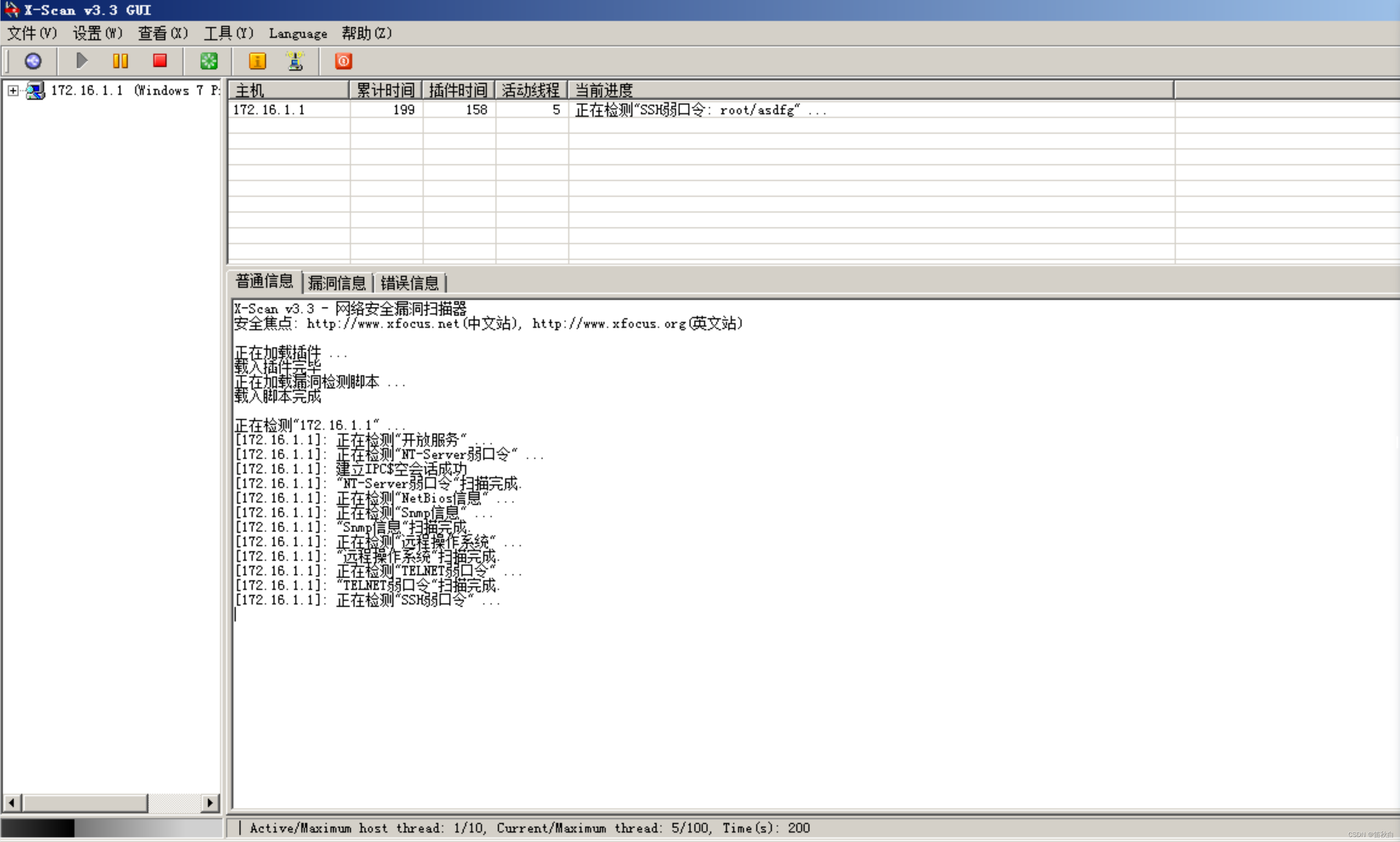This screenshot has width=1400, height=842.
Task: Open the 设置(W) menu
Action: tap(97, 33)
